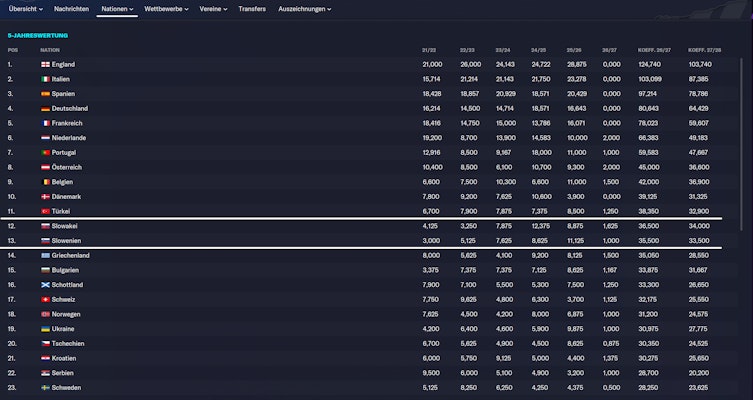Click the Swedish flag beside Schweden

[45, 388]
